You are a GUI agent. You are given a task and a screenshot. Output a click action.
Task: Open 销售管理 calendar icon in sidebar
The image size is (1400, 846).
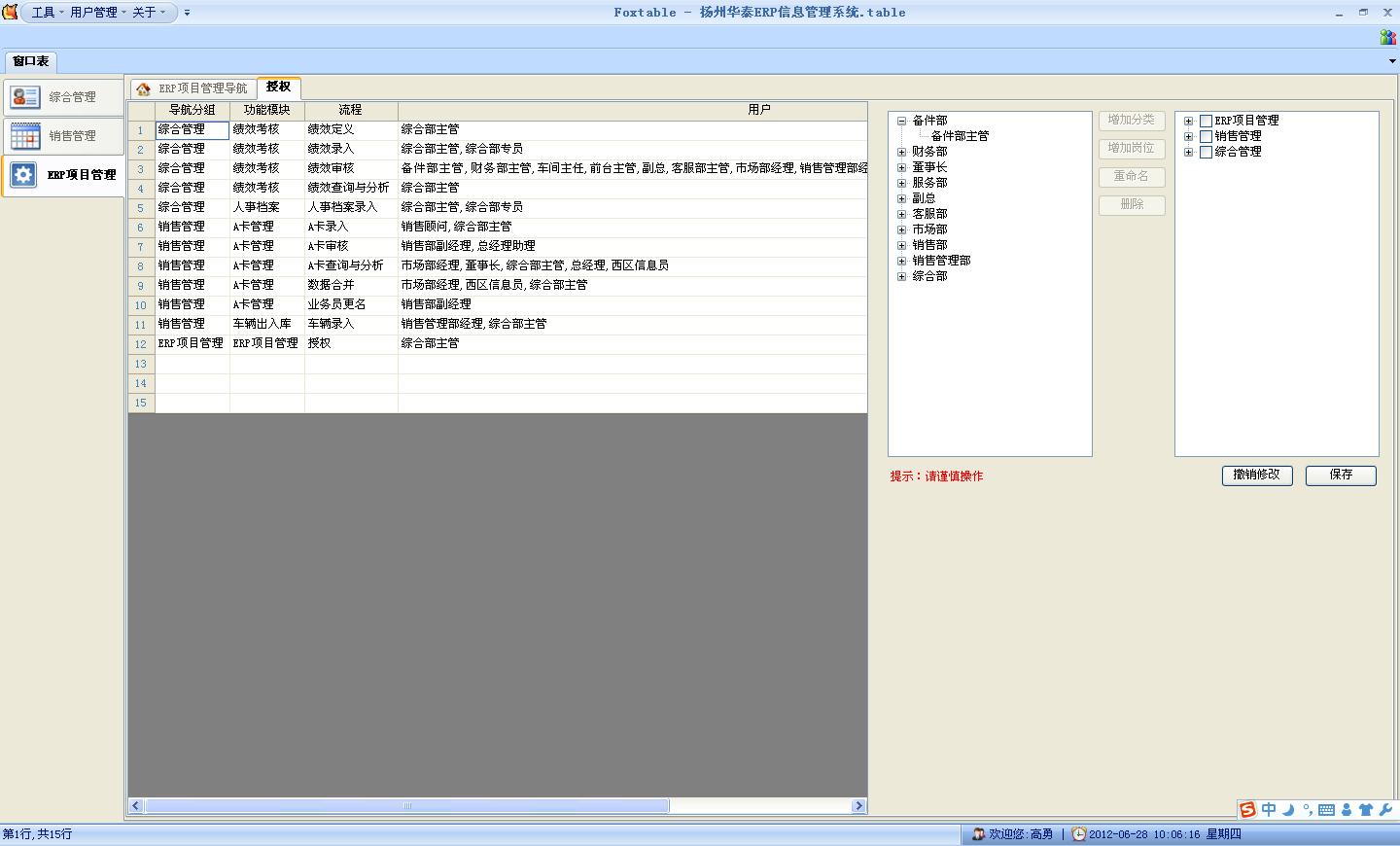tap(24, 136)
